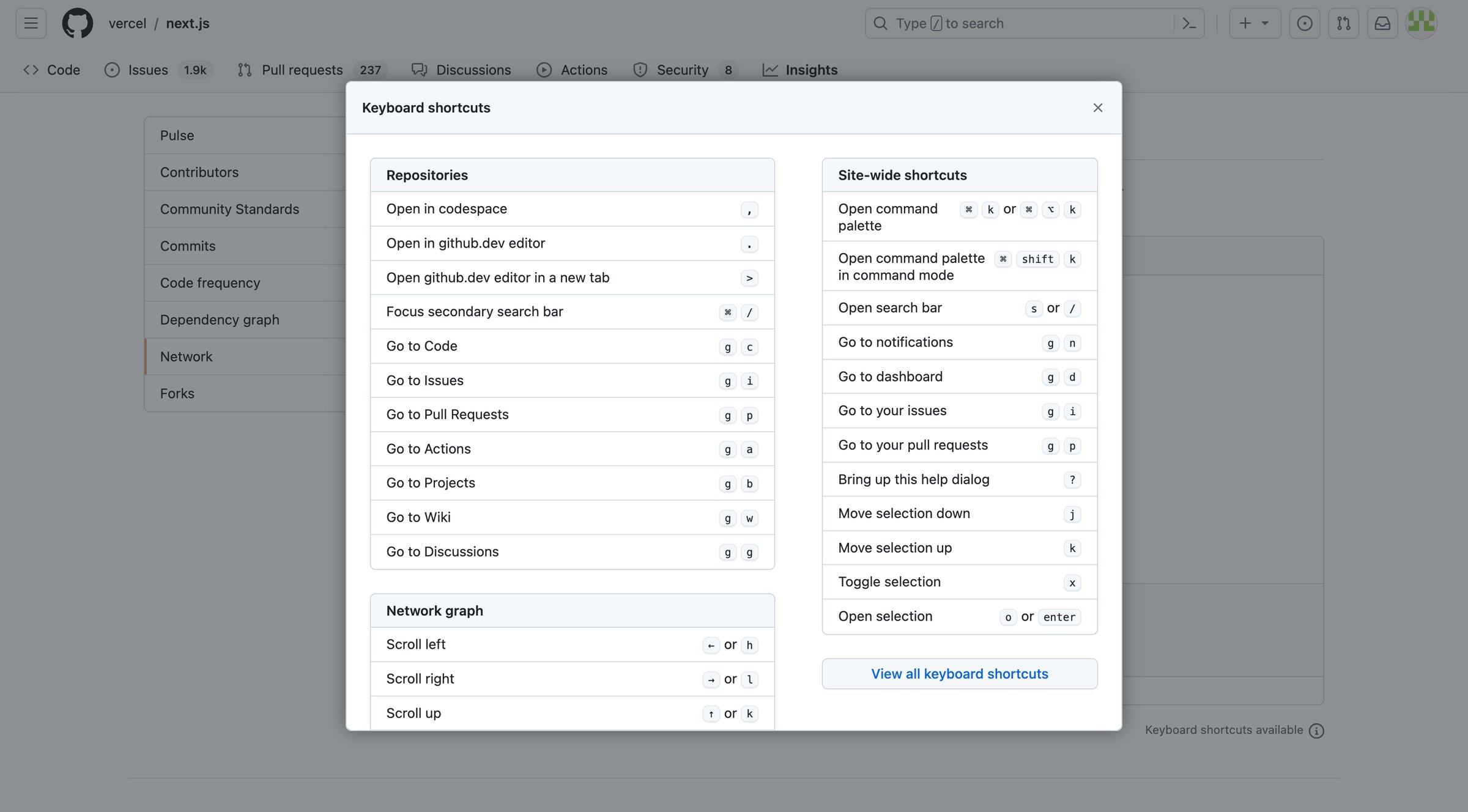Screen dimensions: 1468x812
Task: Click the 'Open in codespace' shortcut row
Action: point(573,209)
